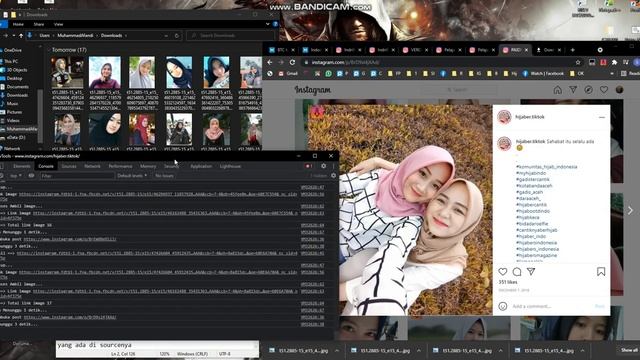The image size is (640, 360).
Task: Go to next post with right arrow
Action: (x=630, y=211)
